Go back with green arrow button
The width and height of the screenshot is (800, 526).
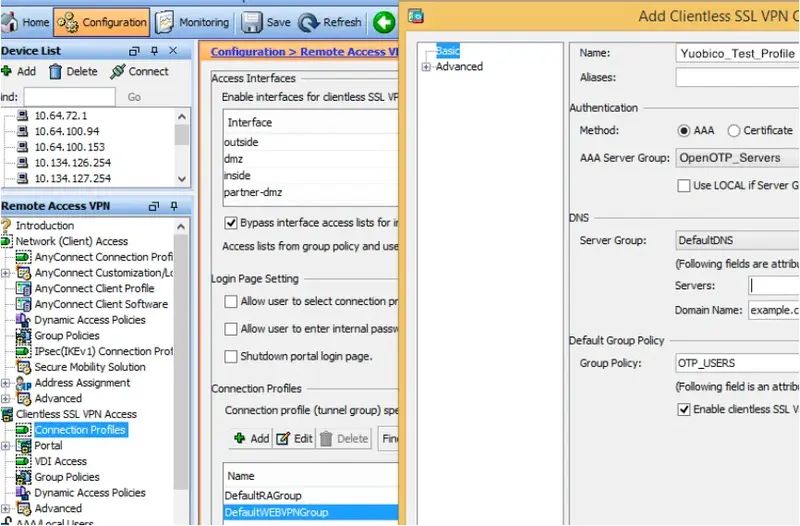[x=384, y=22]
